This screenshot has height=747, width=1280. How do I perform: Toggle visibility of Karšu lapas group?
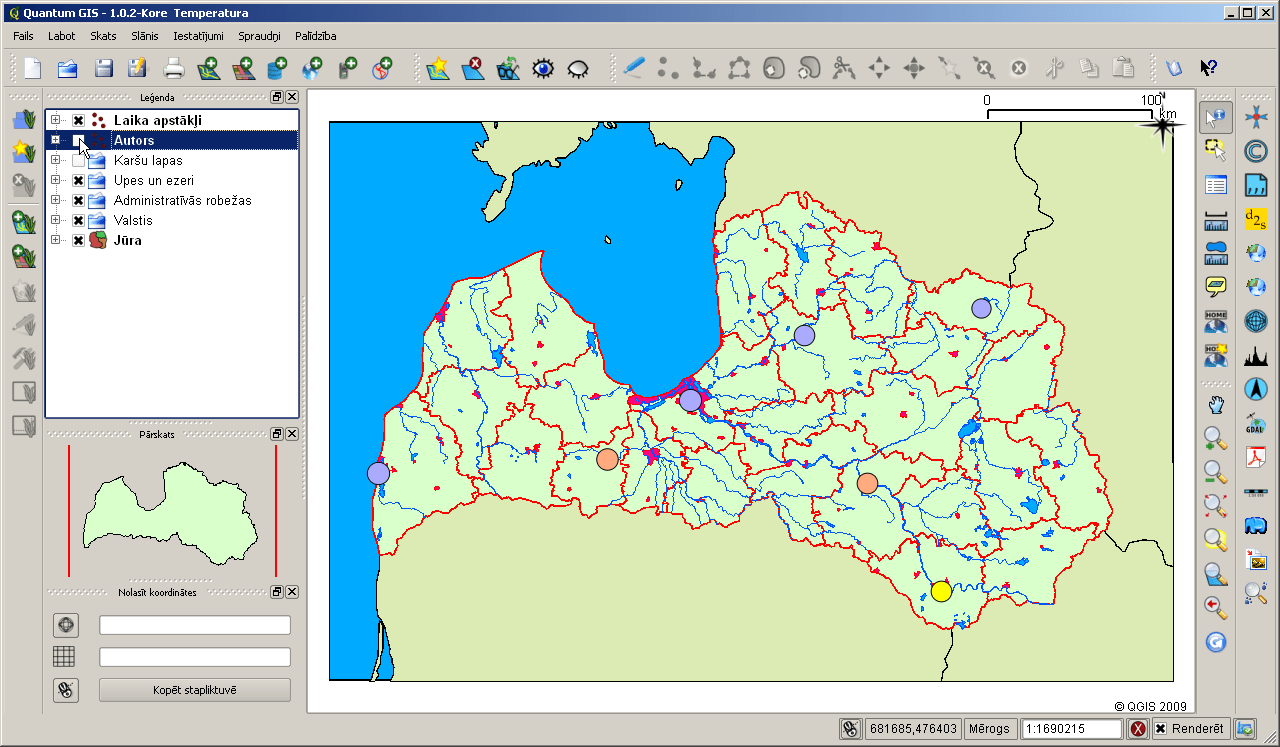(x=78, y=160)
